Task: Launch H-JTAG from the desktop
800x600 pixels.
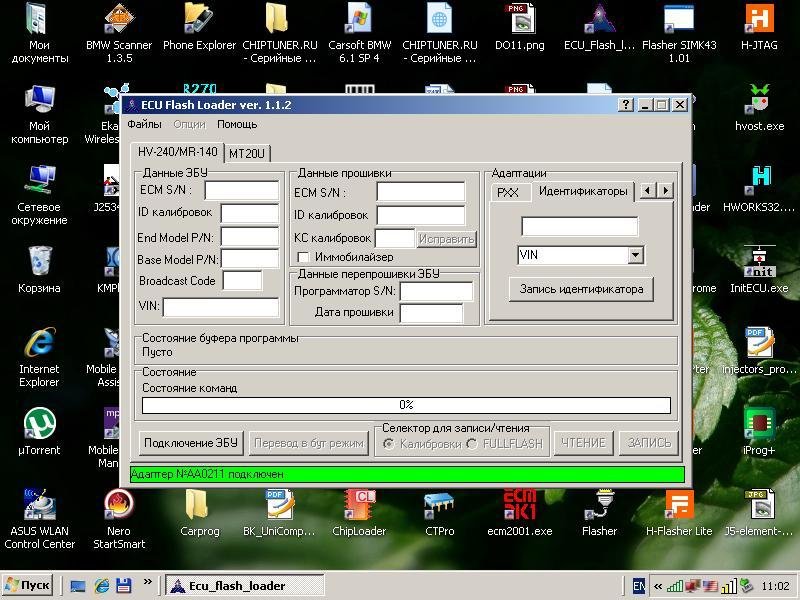Action: (x=760, y=20)
